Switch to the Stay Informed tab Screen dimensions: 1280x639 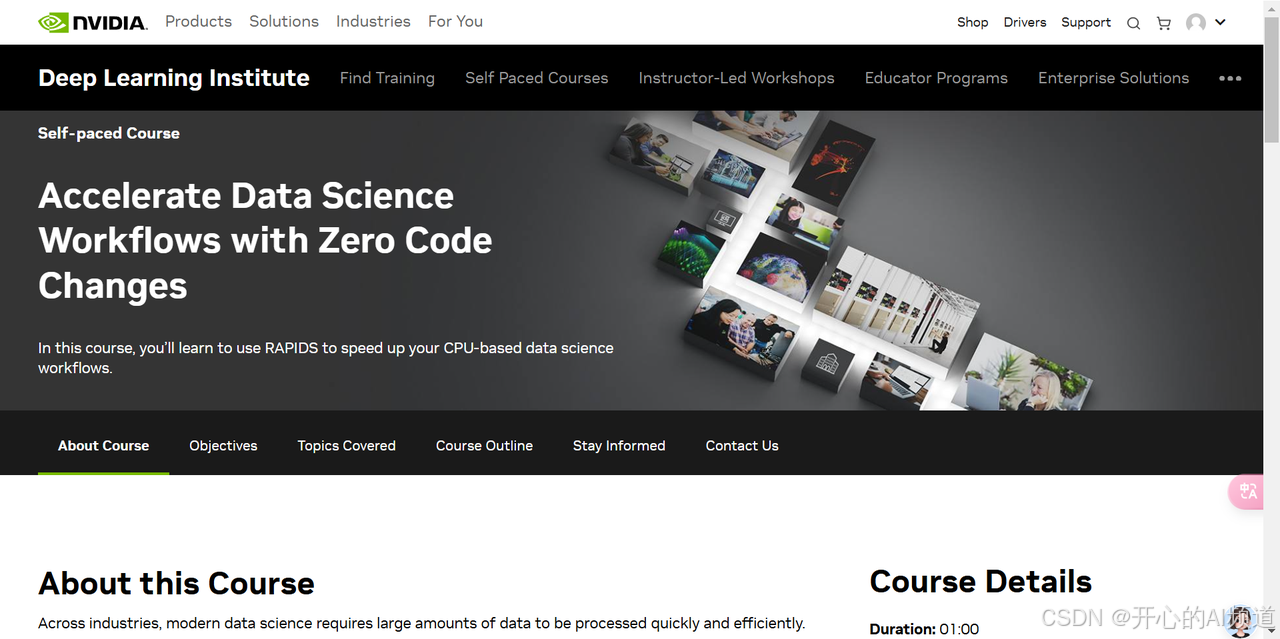[619, 446]
